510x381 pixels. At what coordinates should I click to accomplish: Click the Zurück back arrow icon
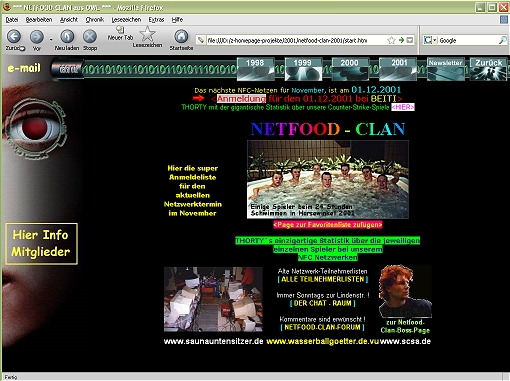14,36
